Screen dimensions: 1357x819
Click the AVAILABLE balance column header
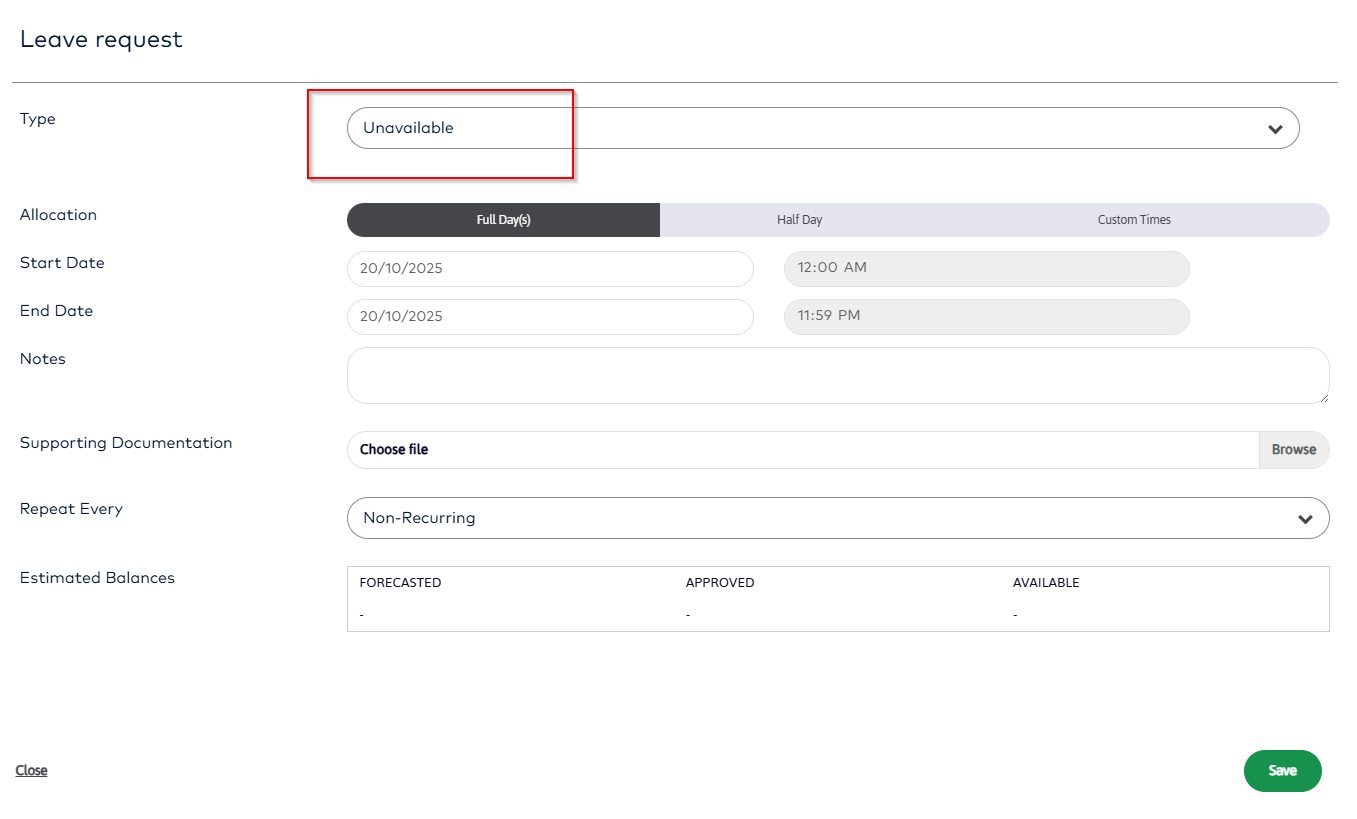coord(1046,583)
